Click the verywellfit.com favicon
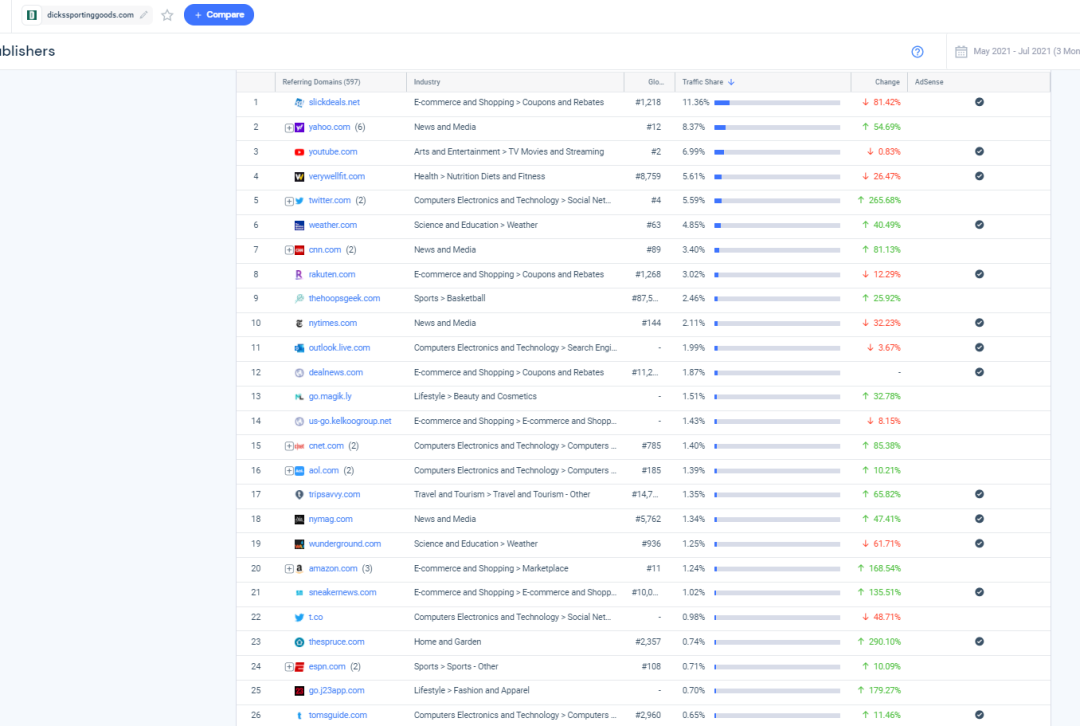Screen dimensions: 1080x726 pyautogui.click(x=299, y=177)
